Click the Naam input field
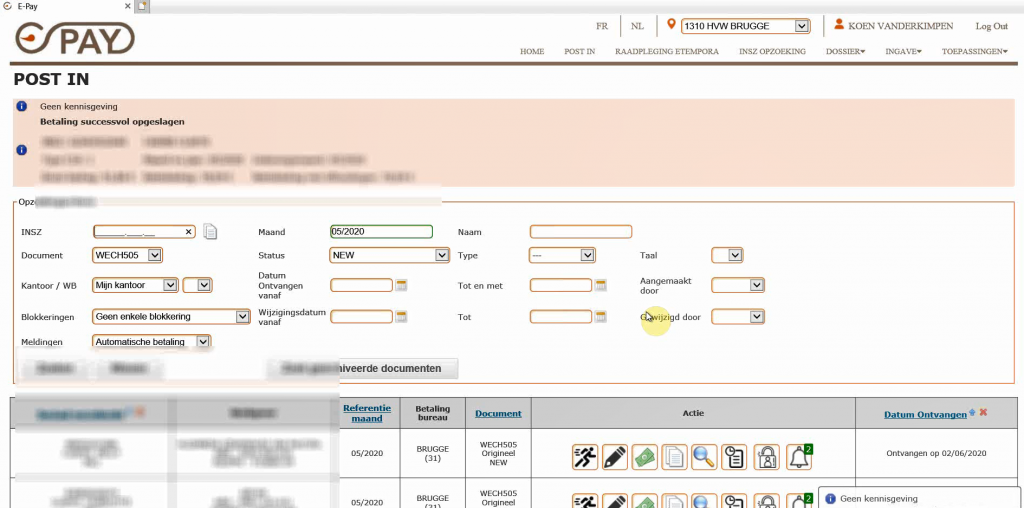Viewport: 1024px width, 508px height. tap(581, 232)
